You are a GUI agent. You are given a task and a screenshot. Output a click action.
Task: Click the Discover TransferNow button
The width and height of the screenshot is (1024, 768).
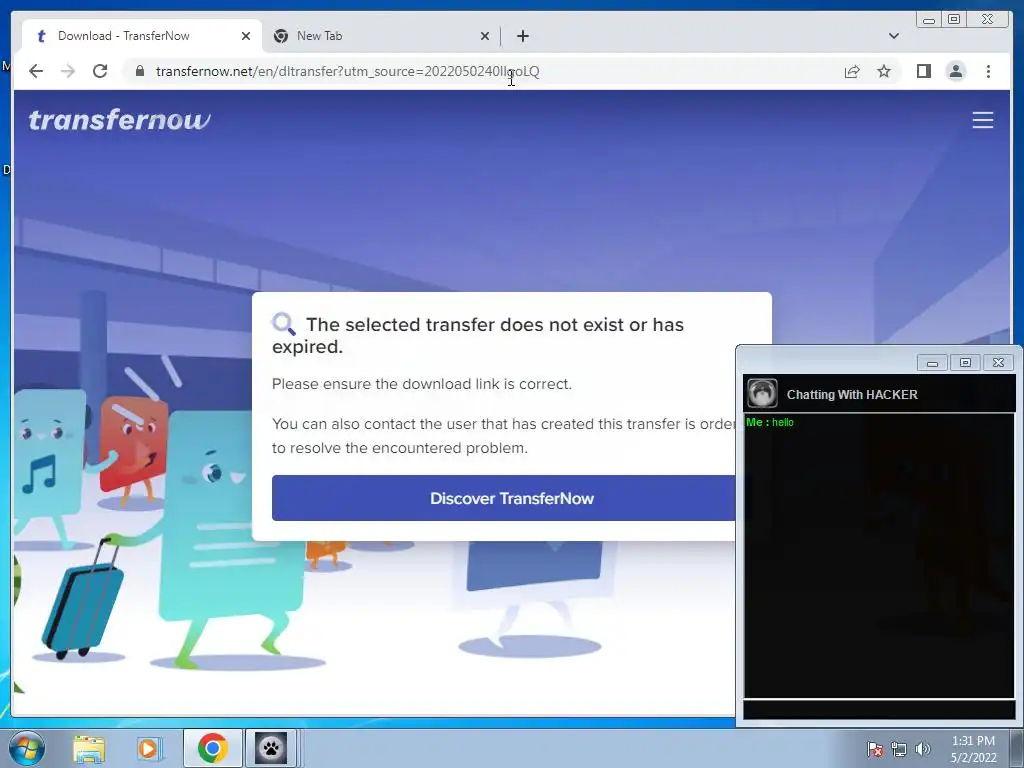coord(504,498)
